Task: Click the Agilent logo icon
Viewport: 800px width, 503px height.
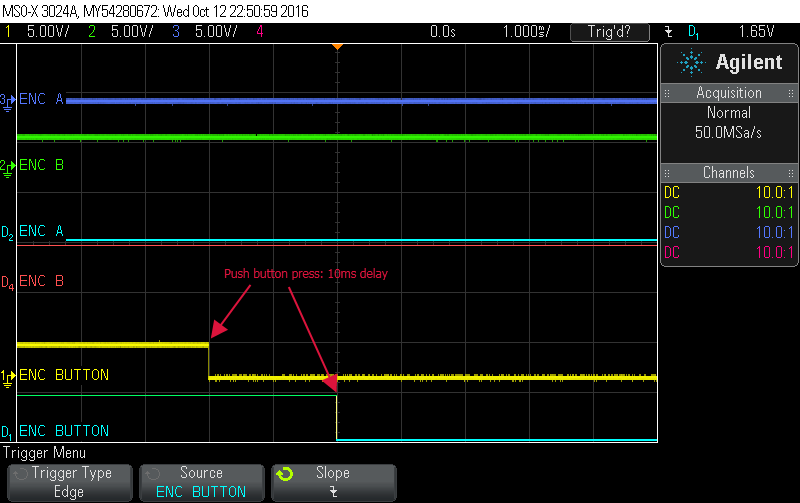Action: [691, 62]
